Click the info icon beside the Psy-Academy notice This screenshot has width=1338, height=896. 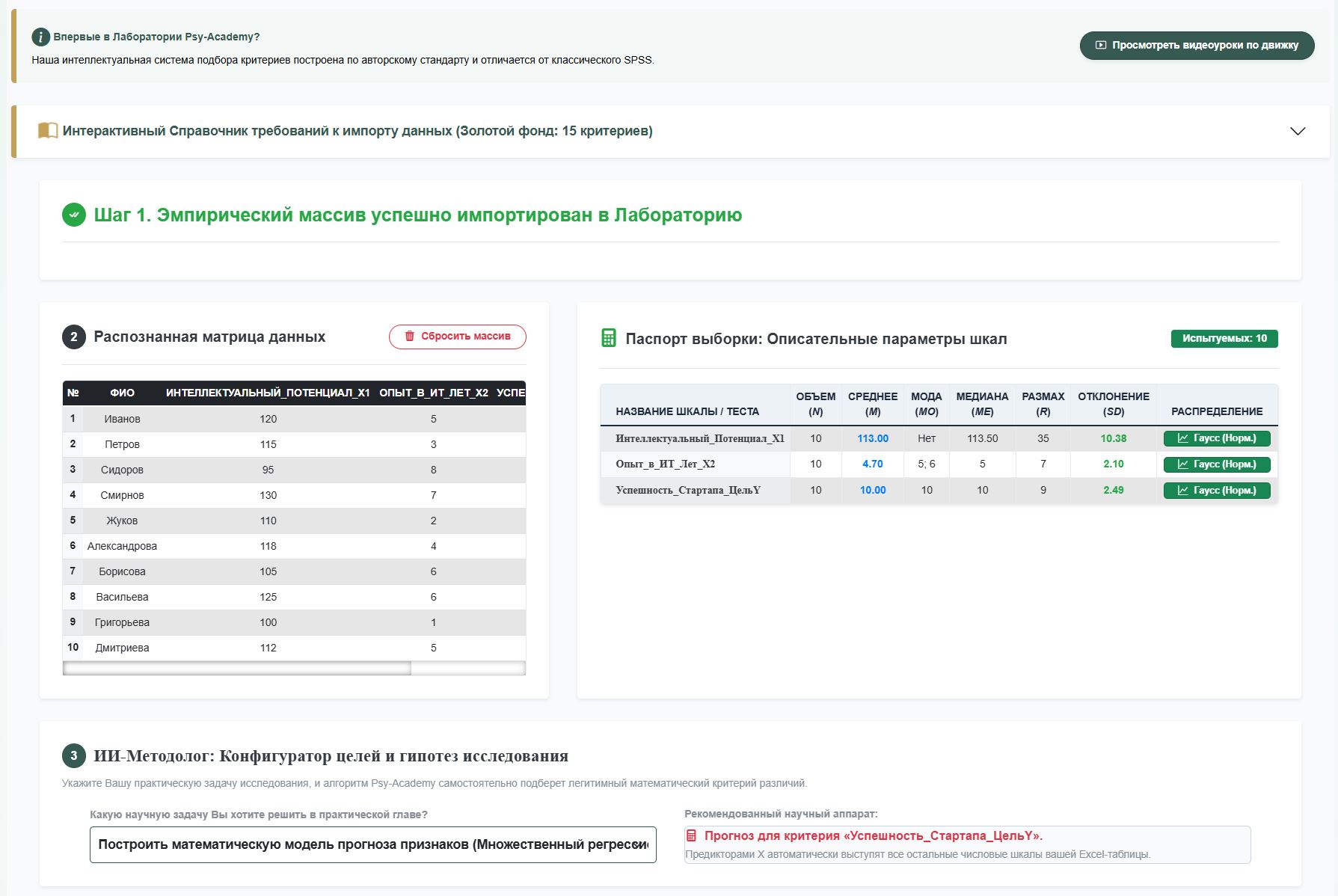[40, 37]
